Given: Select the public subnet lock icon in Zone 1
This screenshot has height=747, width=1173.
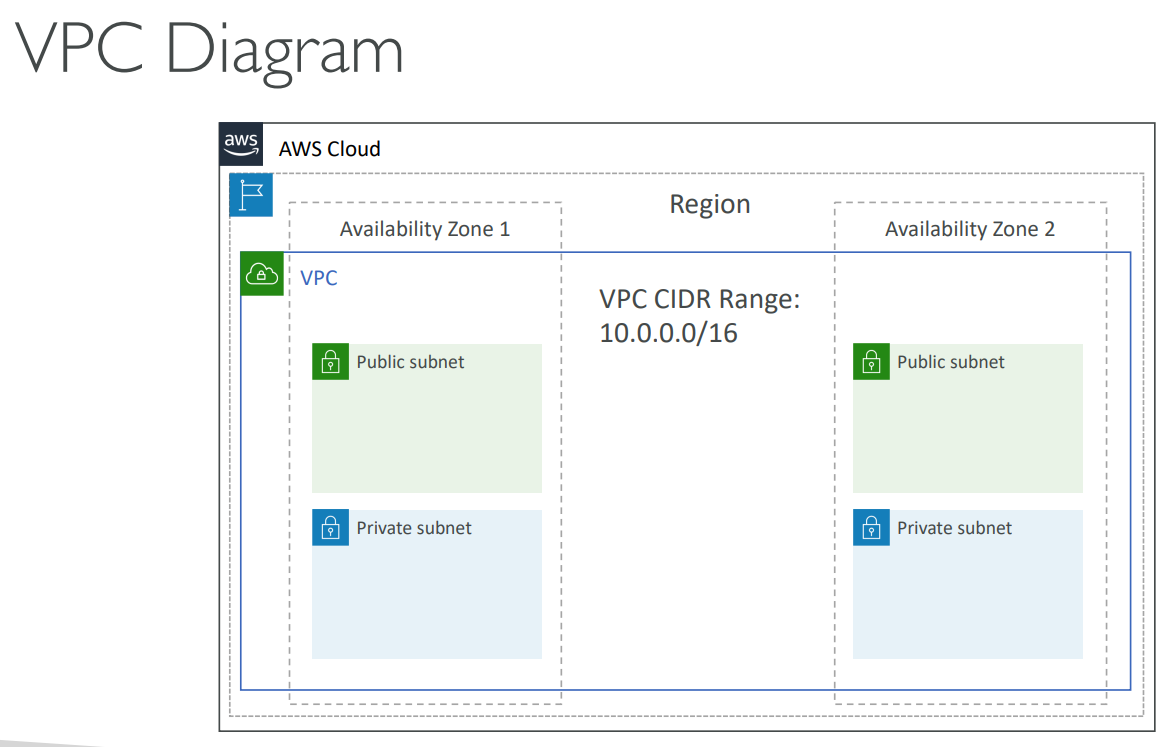Looking at the screenshot, I should 330,362.
